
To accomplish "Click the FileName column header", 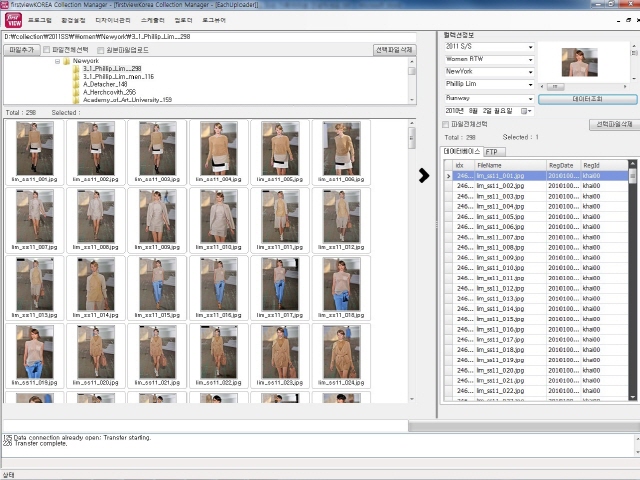I will [x=510, y=165].
